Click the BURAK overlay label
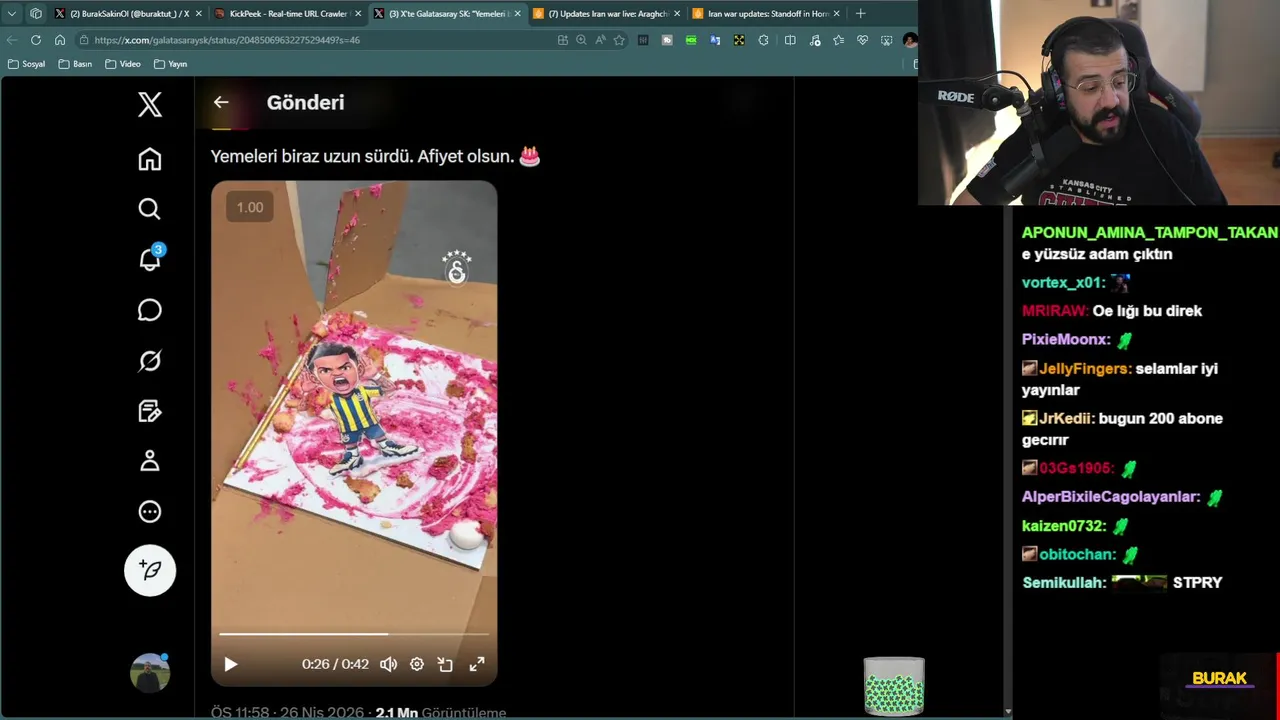This screenshot has width=1280, height=720. point(1219,678)
